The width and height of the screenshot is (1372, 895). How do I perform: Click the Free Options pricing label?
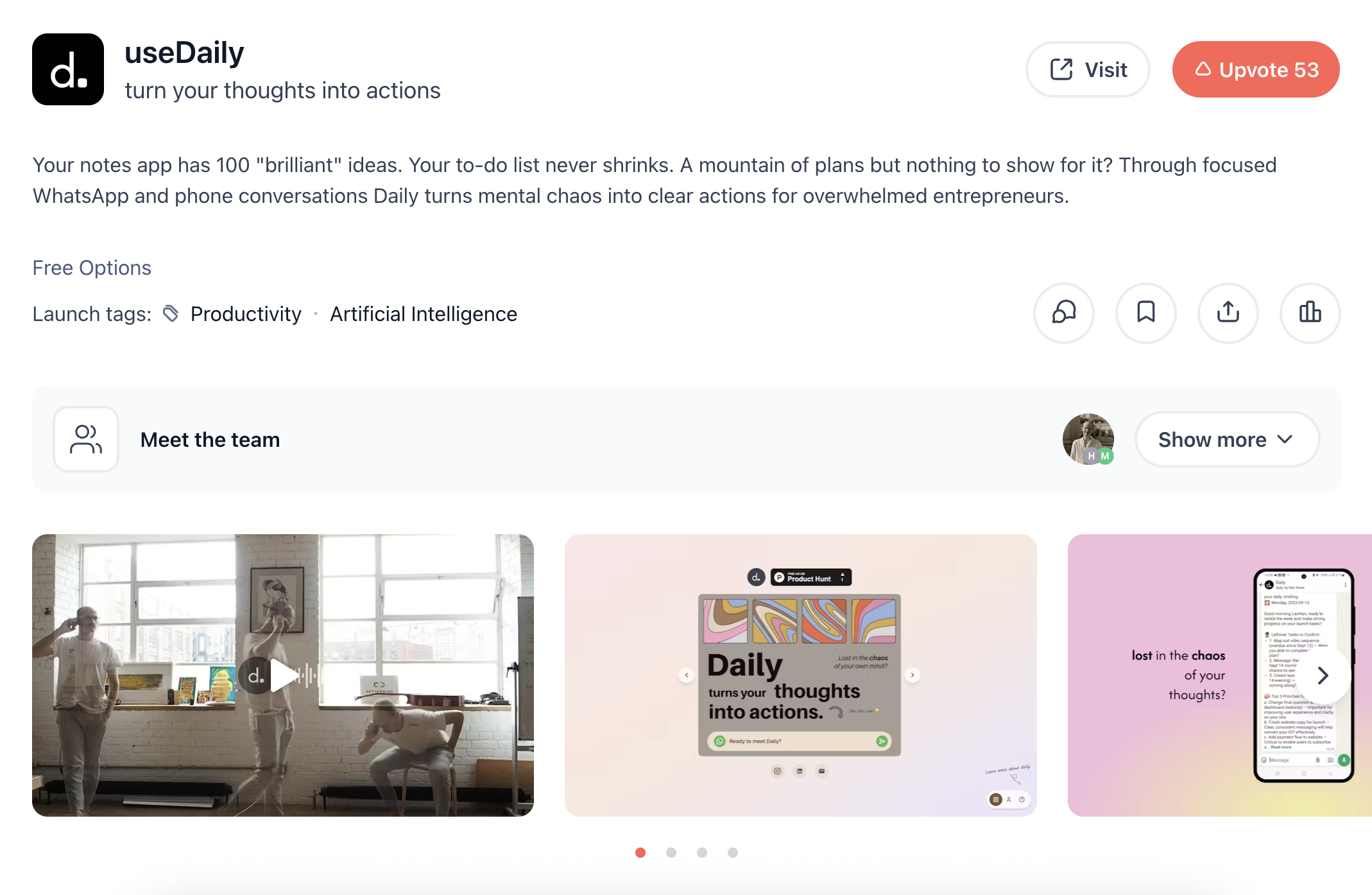[x=91, y=267]
